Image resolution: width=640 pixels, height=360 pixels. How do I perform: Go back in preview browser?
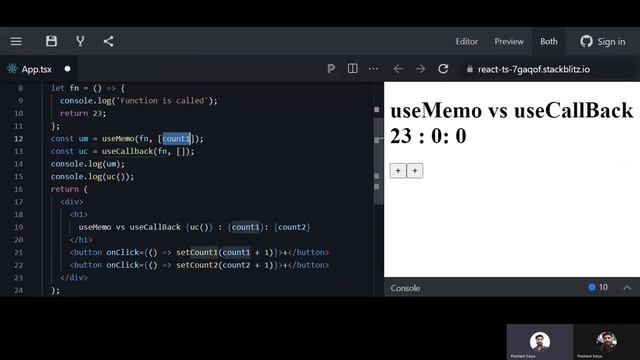[x=398, y=69]
